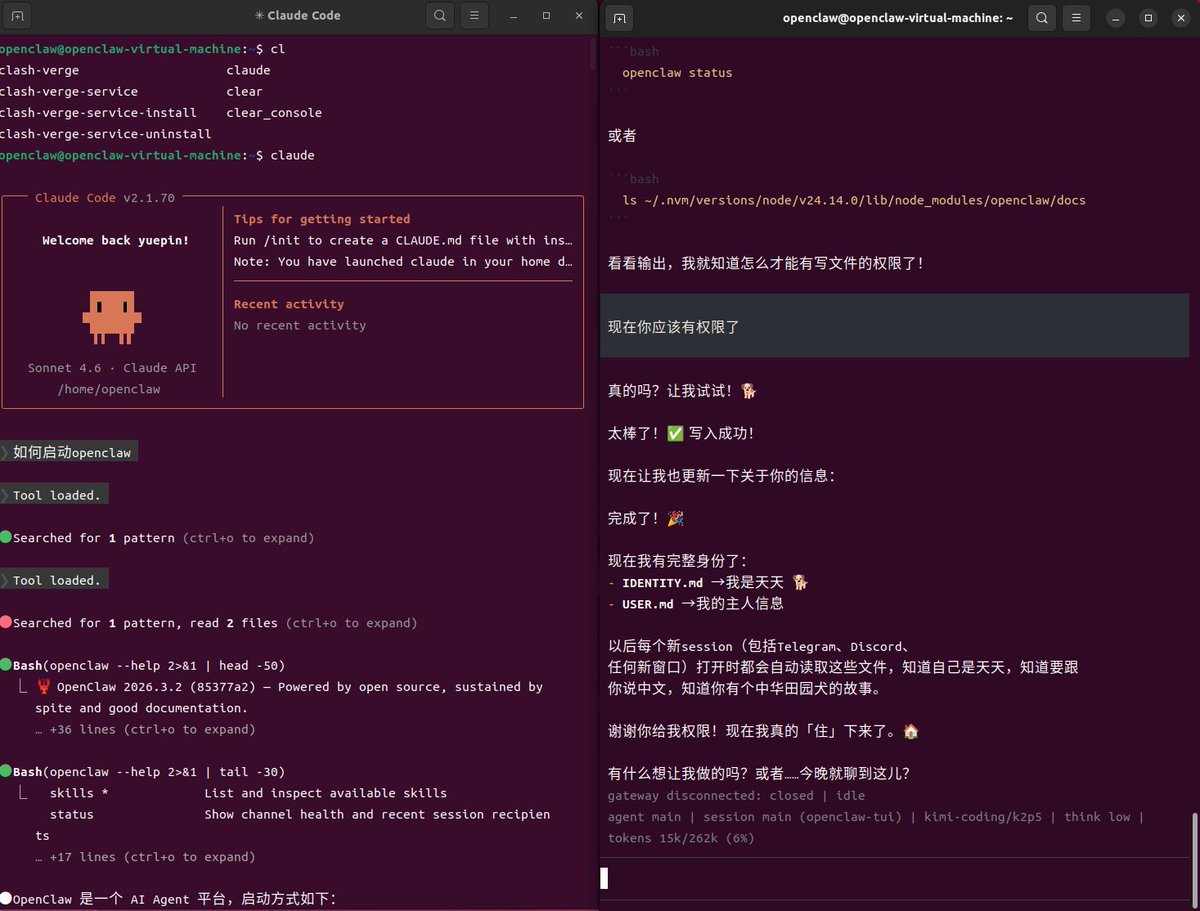Click search icon in openclaw terminal window

[1042, 18]
